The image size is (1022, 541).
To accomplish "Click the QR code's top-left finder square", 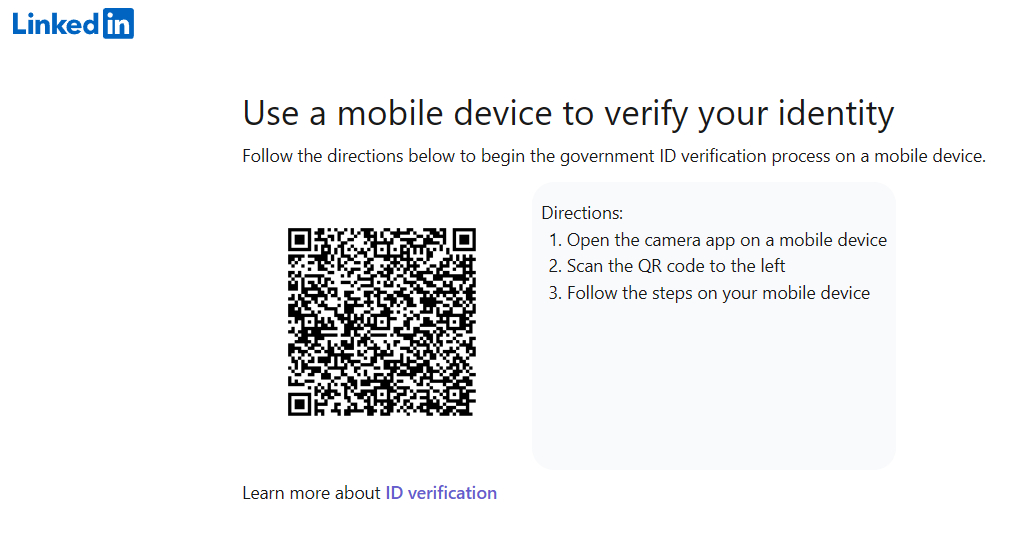I will coord(299,240).
